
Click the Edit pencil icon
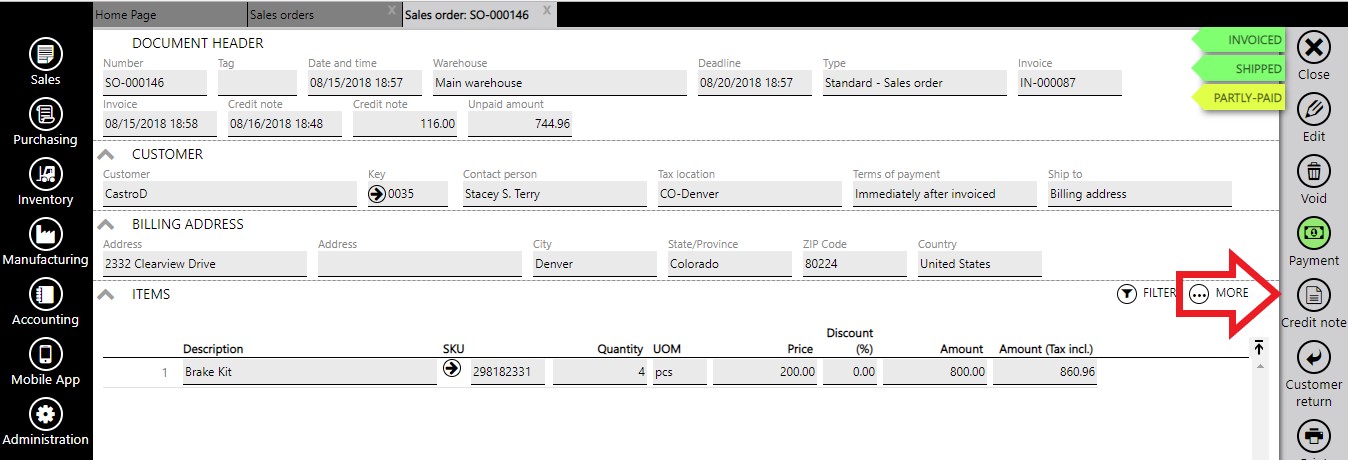[1314, 109]
